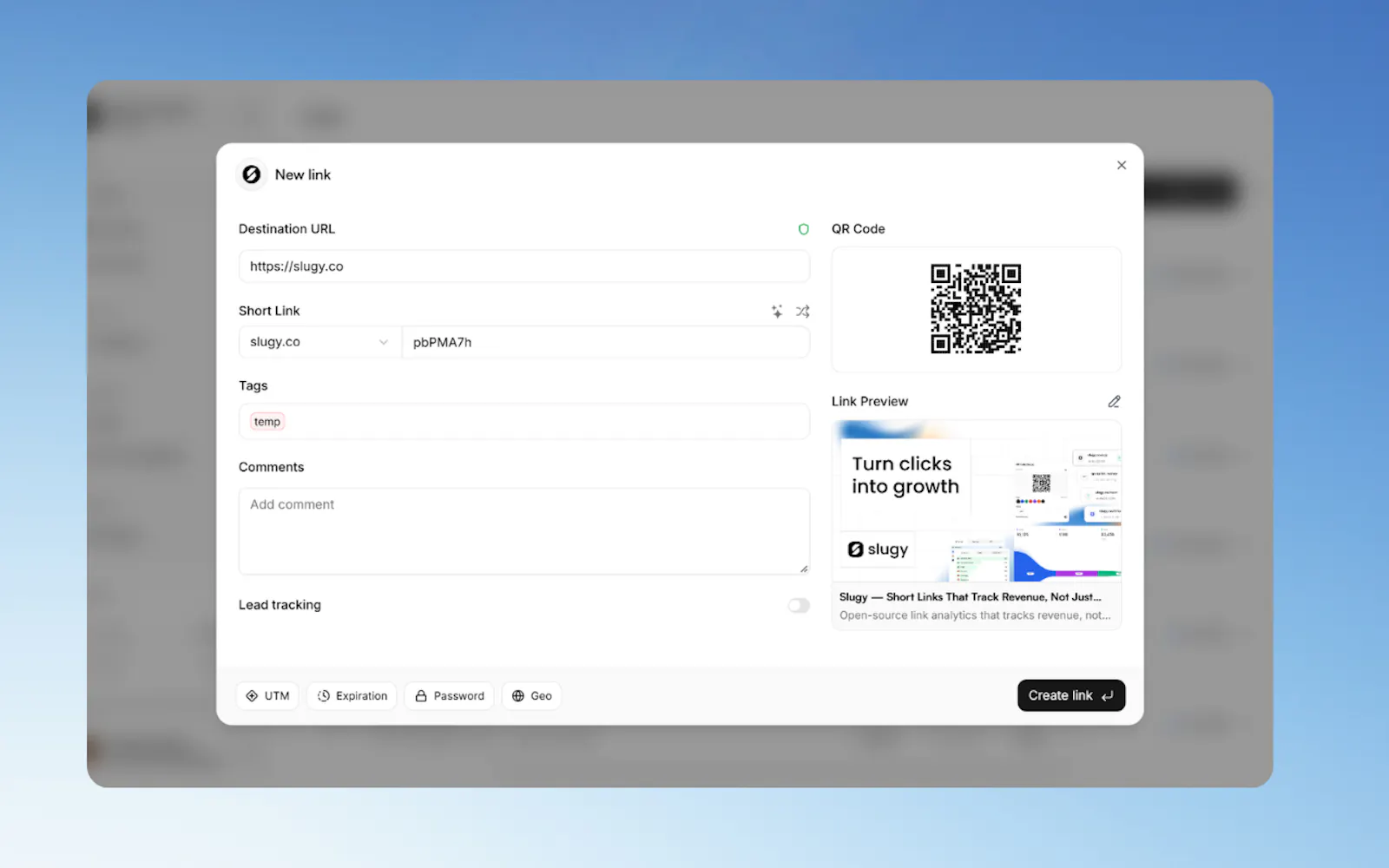Edit the link preview with pencil icon
The image size is (1389, 868).
coord(1114,401)
